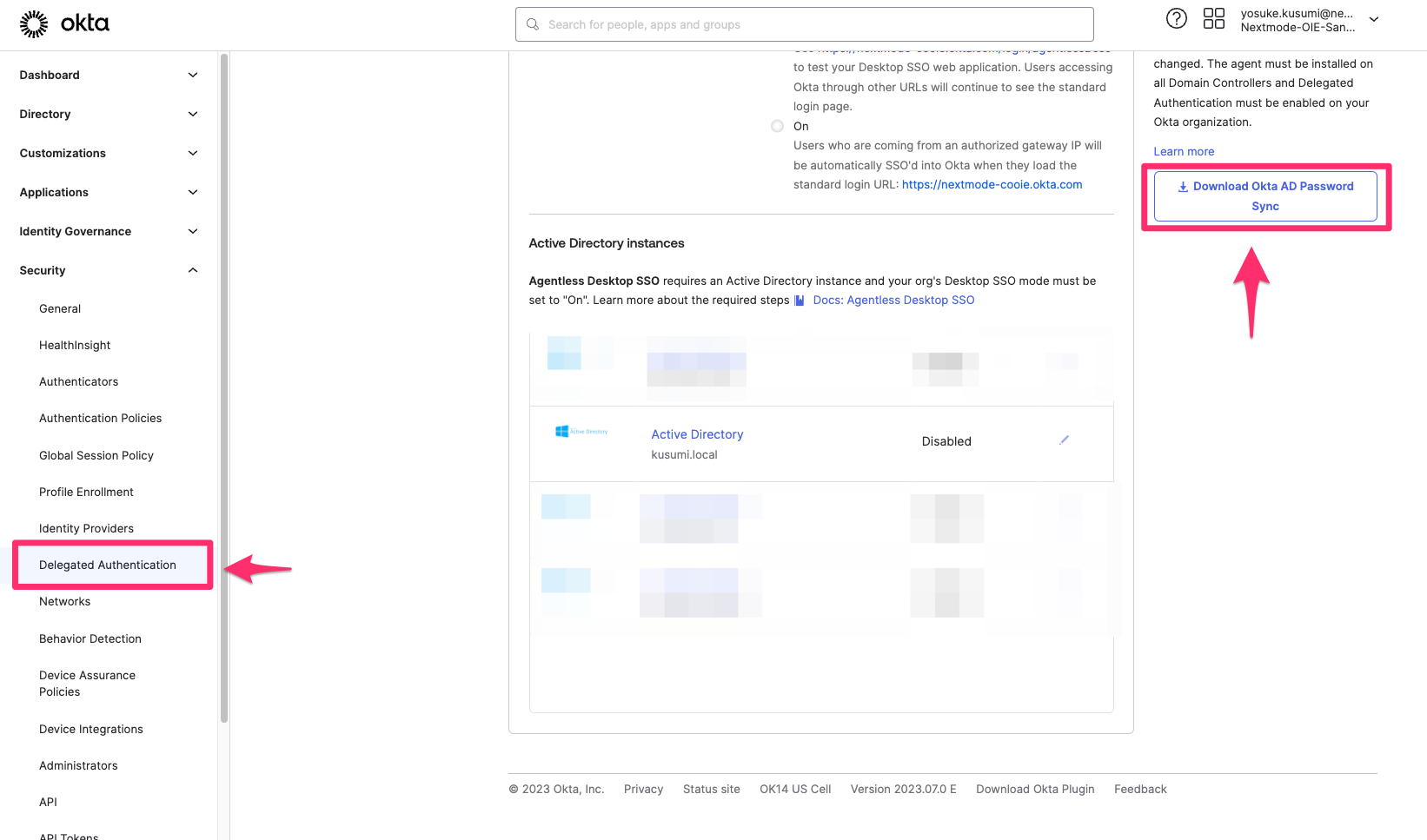The height and width of the screenshot is (840, 1427).
Task: Open the account dropdown for yosuke.kusumi
Action: coord(1373,18)
